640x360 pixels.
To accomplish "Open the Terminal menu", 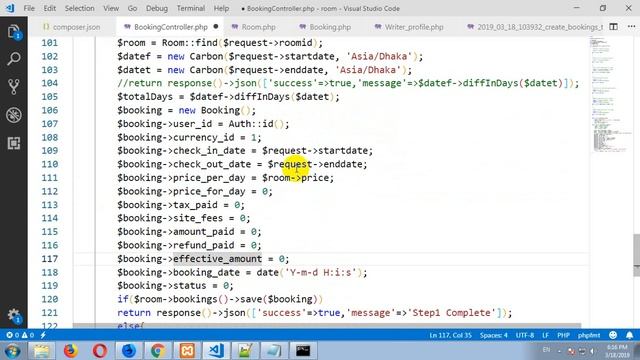I will tap(191, 8).
